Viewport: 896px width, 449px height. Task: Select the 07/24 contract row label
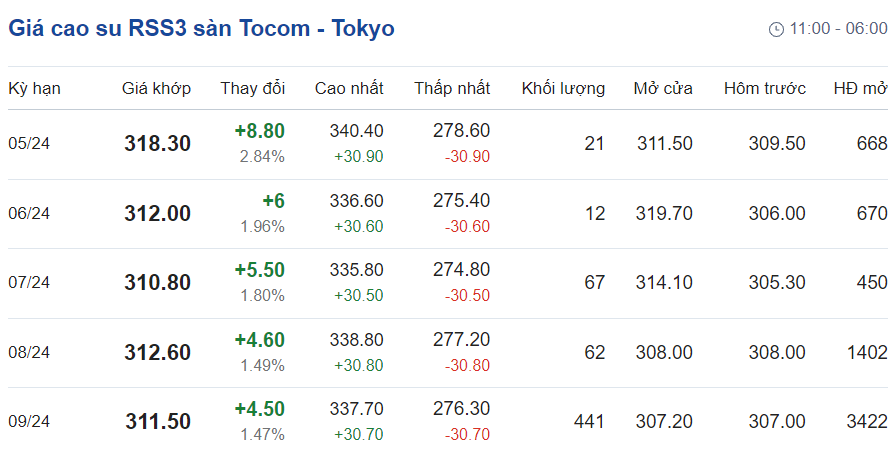tap(29, 283)
